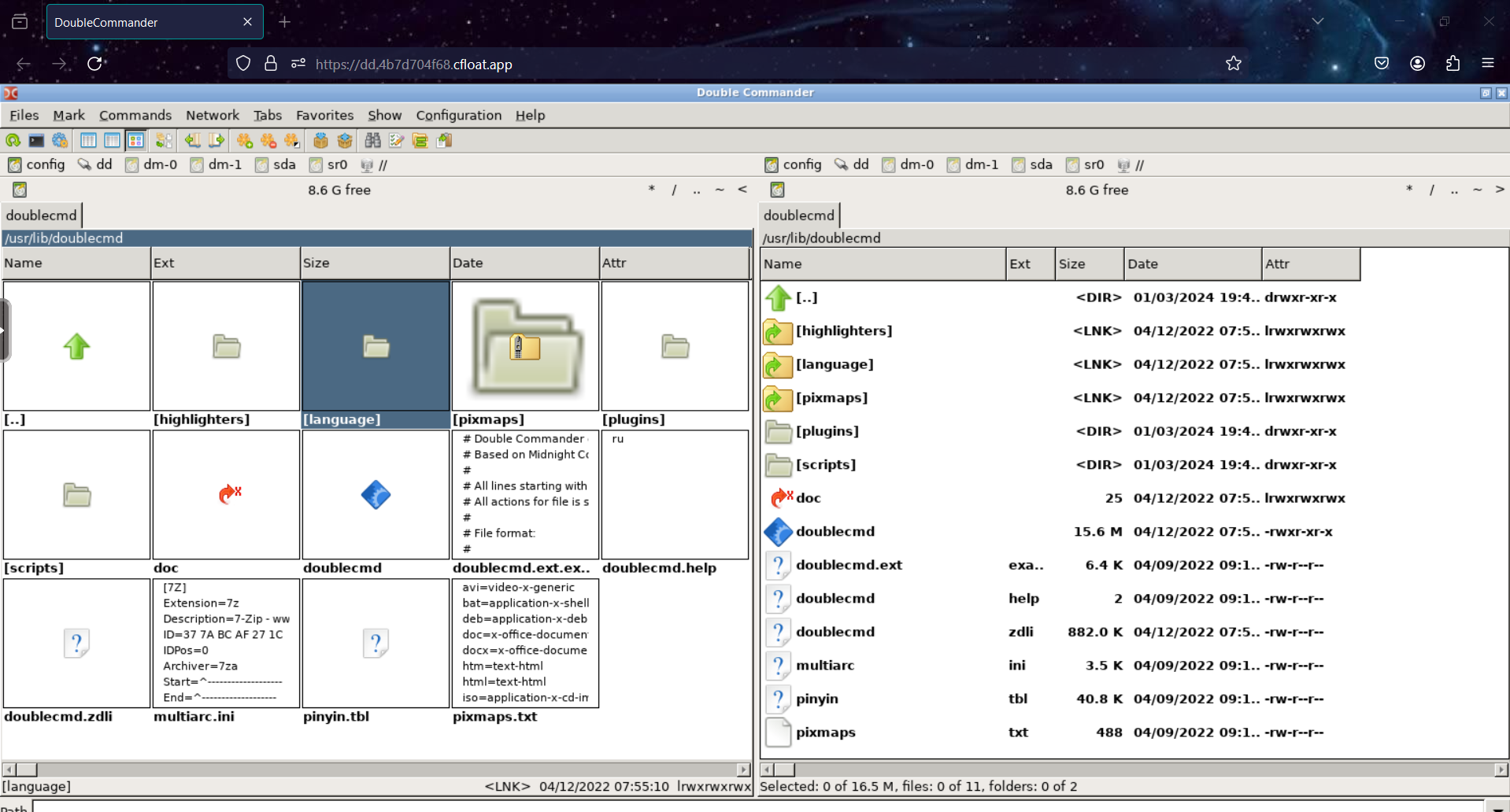Click the left panel '<' button
The height and width of the screenshot is (812, 1510).
(x=742, y=190)
